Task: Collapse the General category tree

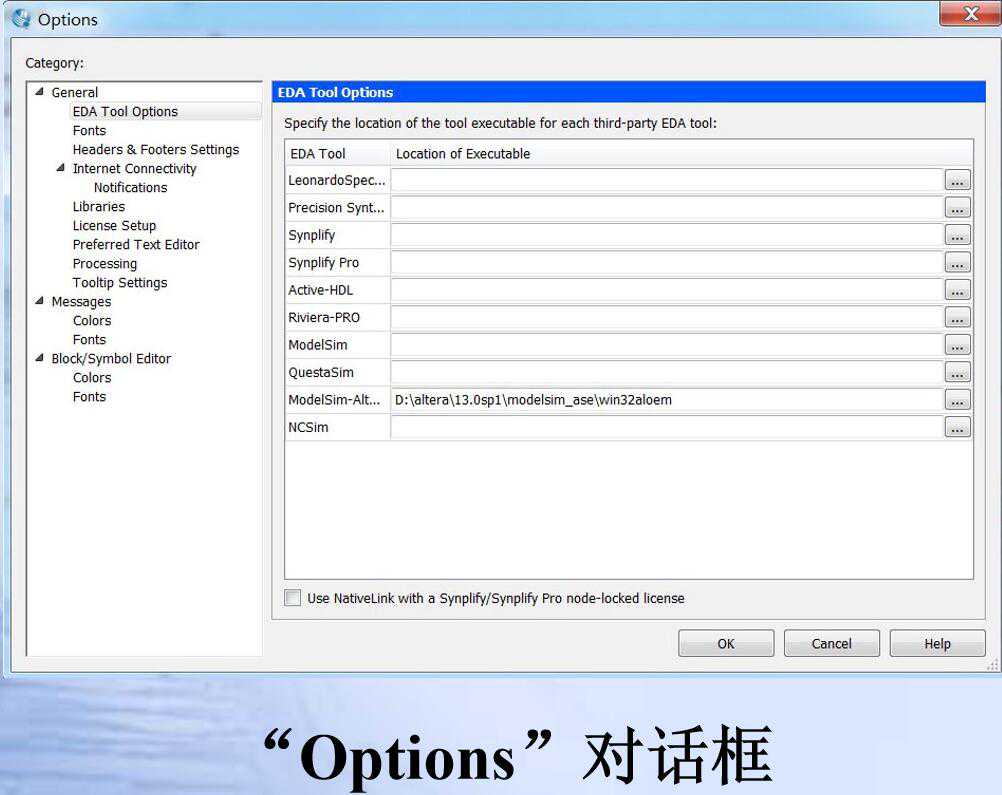Action: [40, 92]
